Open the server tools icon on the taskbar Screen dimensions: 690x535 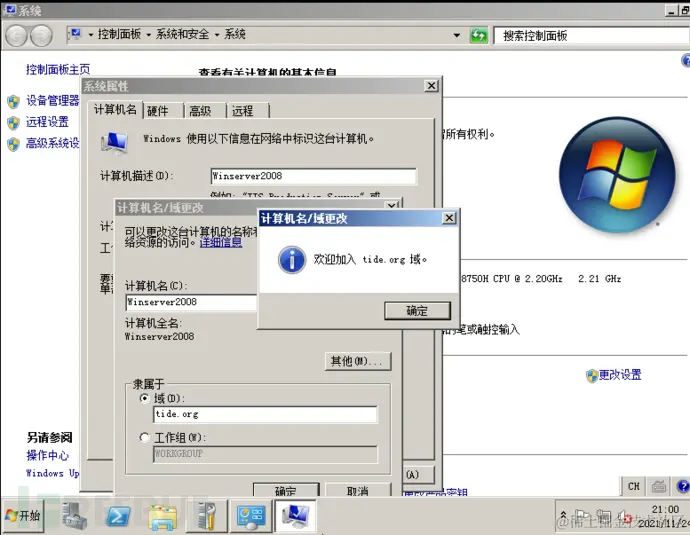click(206, 516)
